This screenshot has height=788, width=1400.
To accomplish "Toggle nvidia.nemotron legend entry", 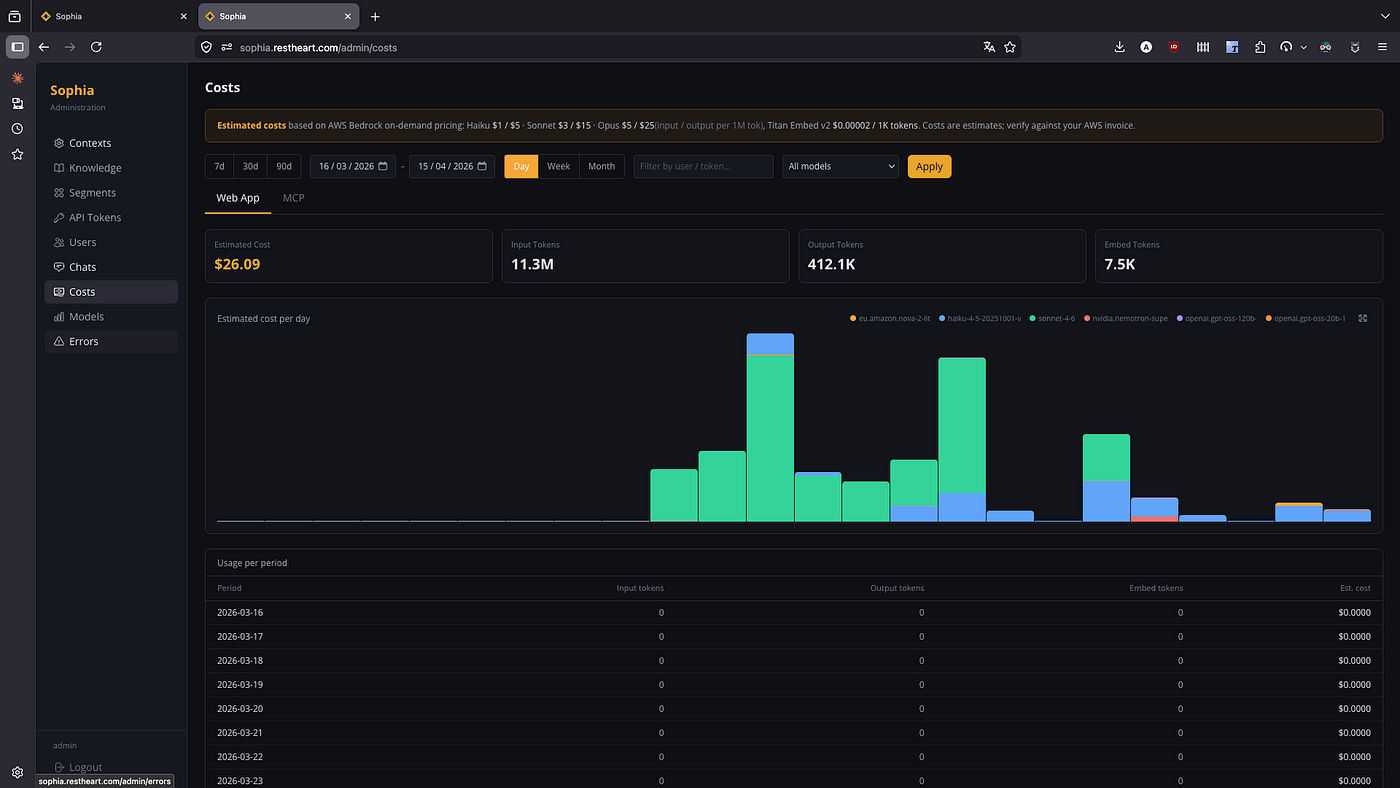I will (1125, 318).
